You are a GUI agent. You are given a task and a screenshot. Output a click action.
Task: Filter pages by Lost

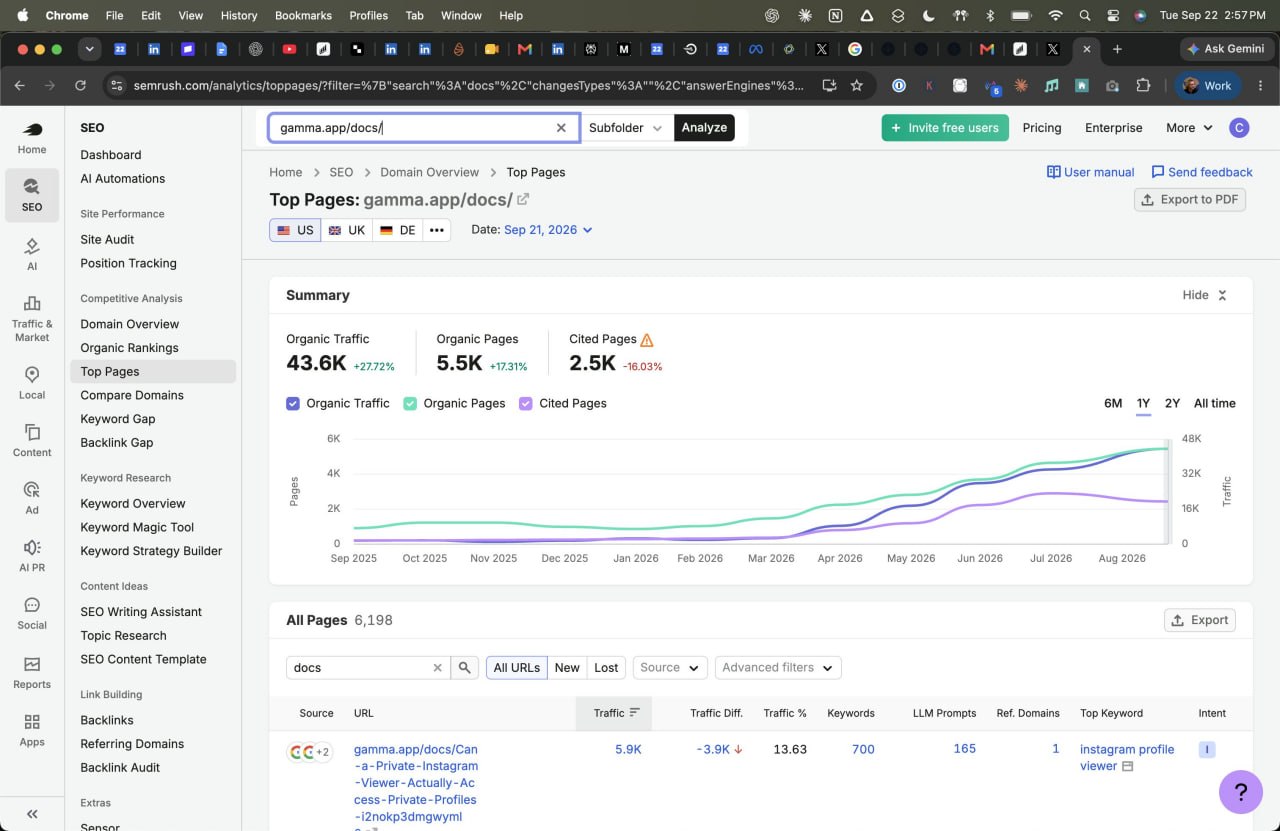point(606,668)
